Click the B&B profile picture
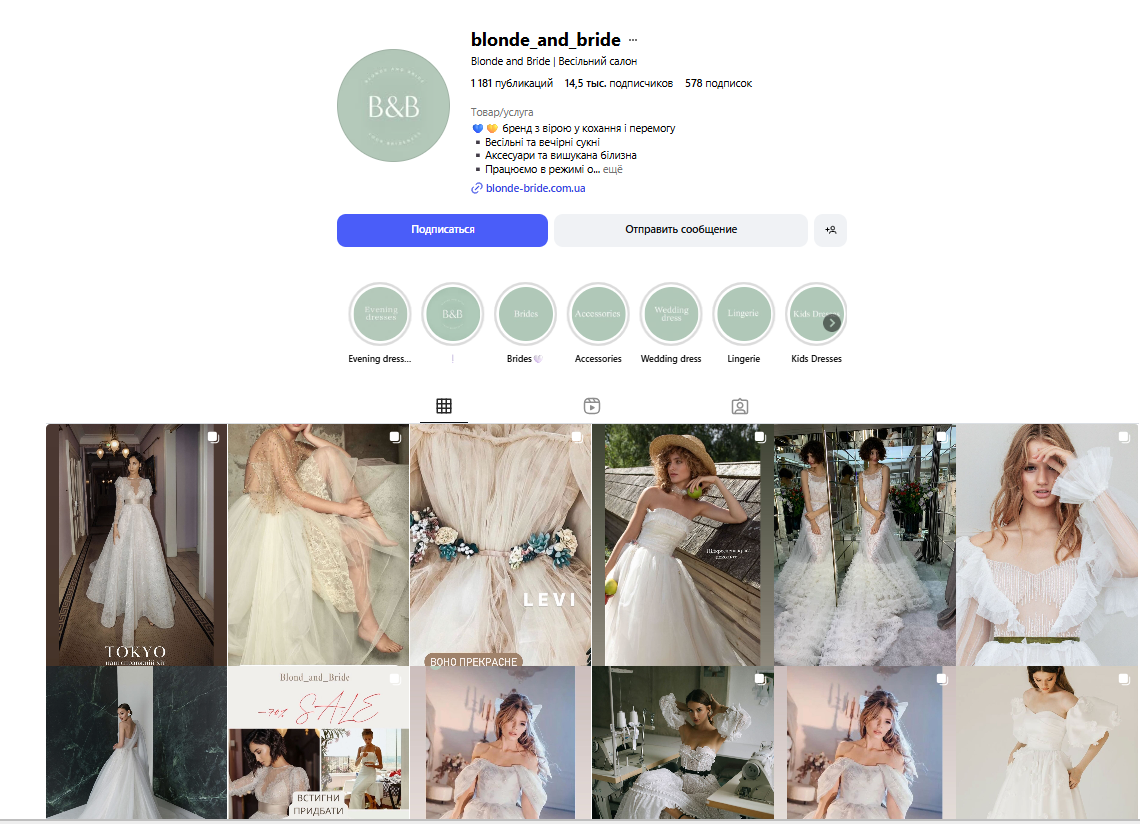The width and height of the screenshot is (1140, 824). [x=393, y=105]
